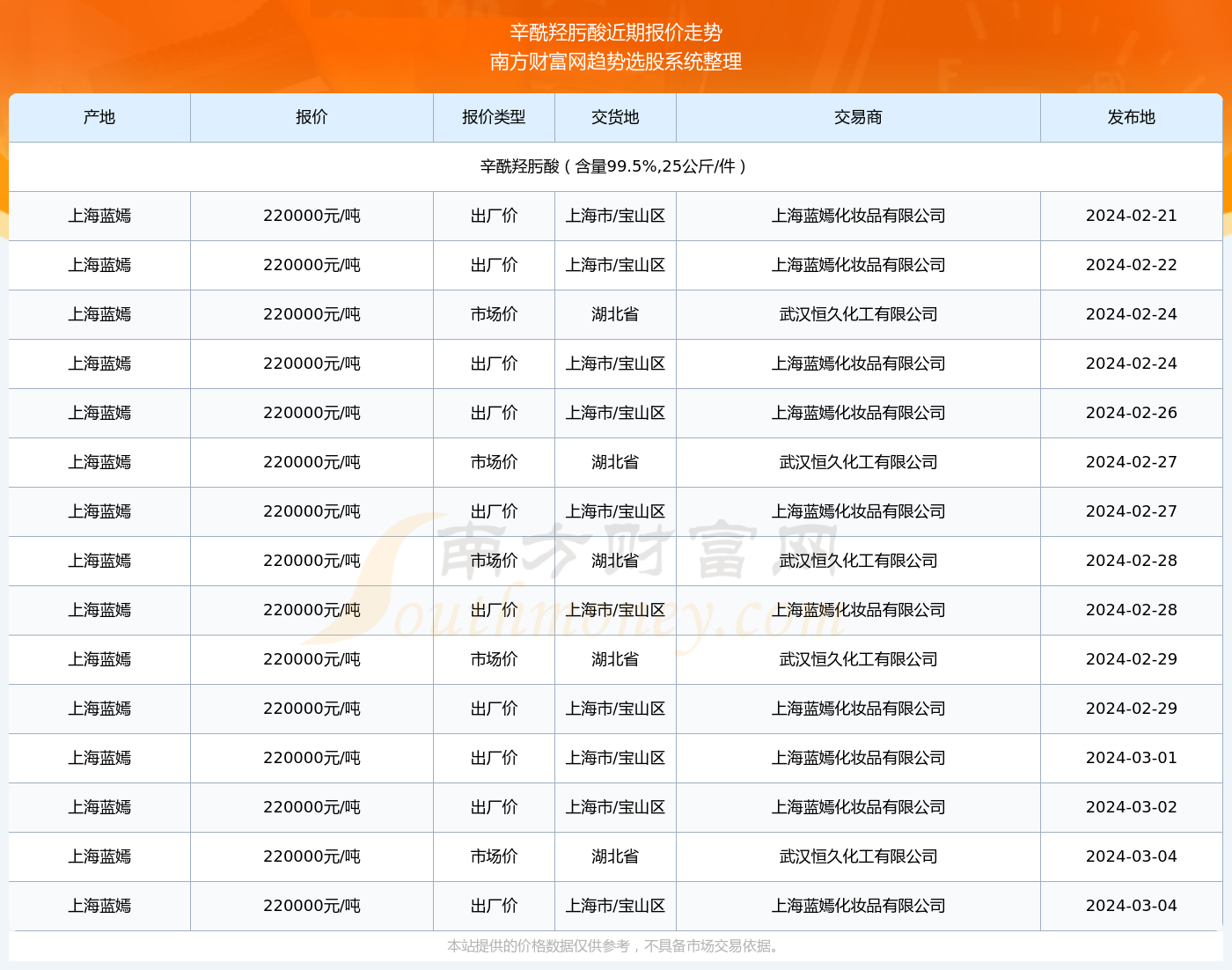
Task: Click 220000元/吨 in the 2024-02-21 row
Action: point(312,216)
